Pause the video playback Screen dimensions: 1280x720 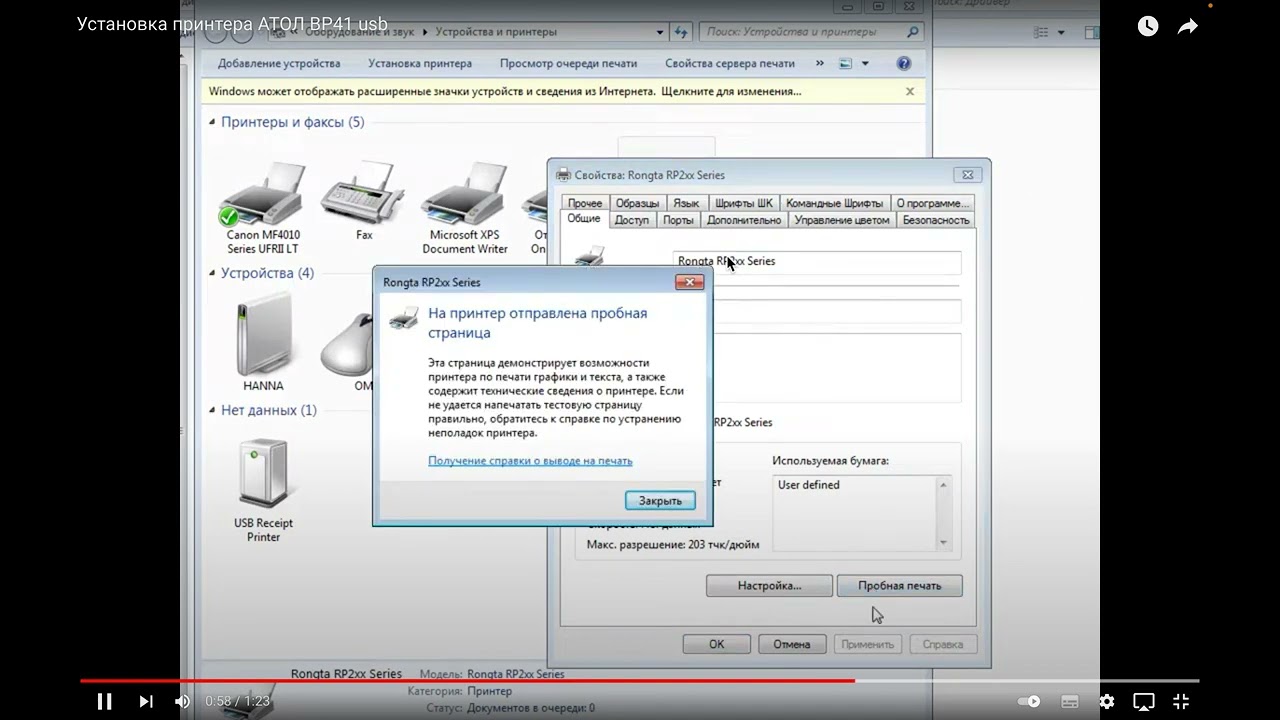click(104, 701)
